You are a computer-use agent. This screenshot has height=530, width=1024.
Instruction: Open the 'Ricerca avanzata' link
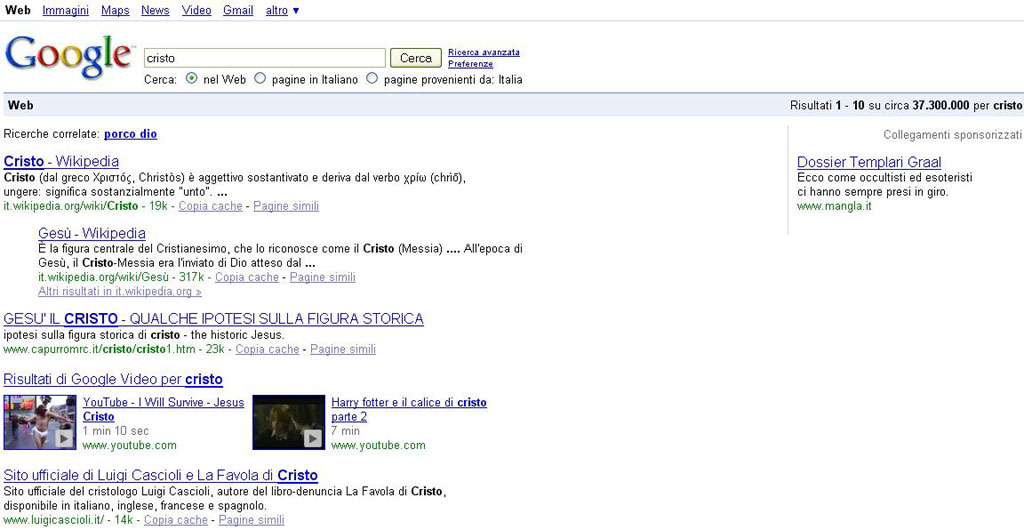[483, 52]
